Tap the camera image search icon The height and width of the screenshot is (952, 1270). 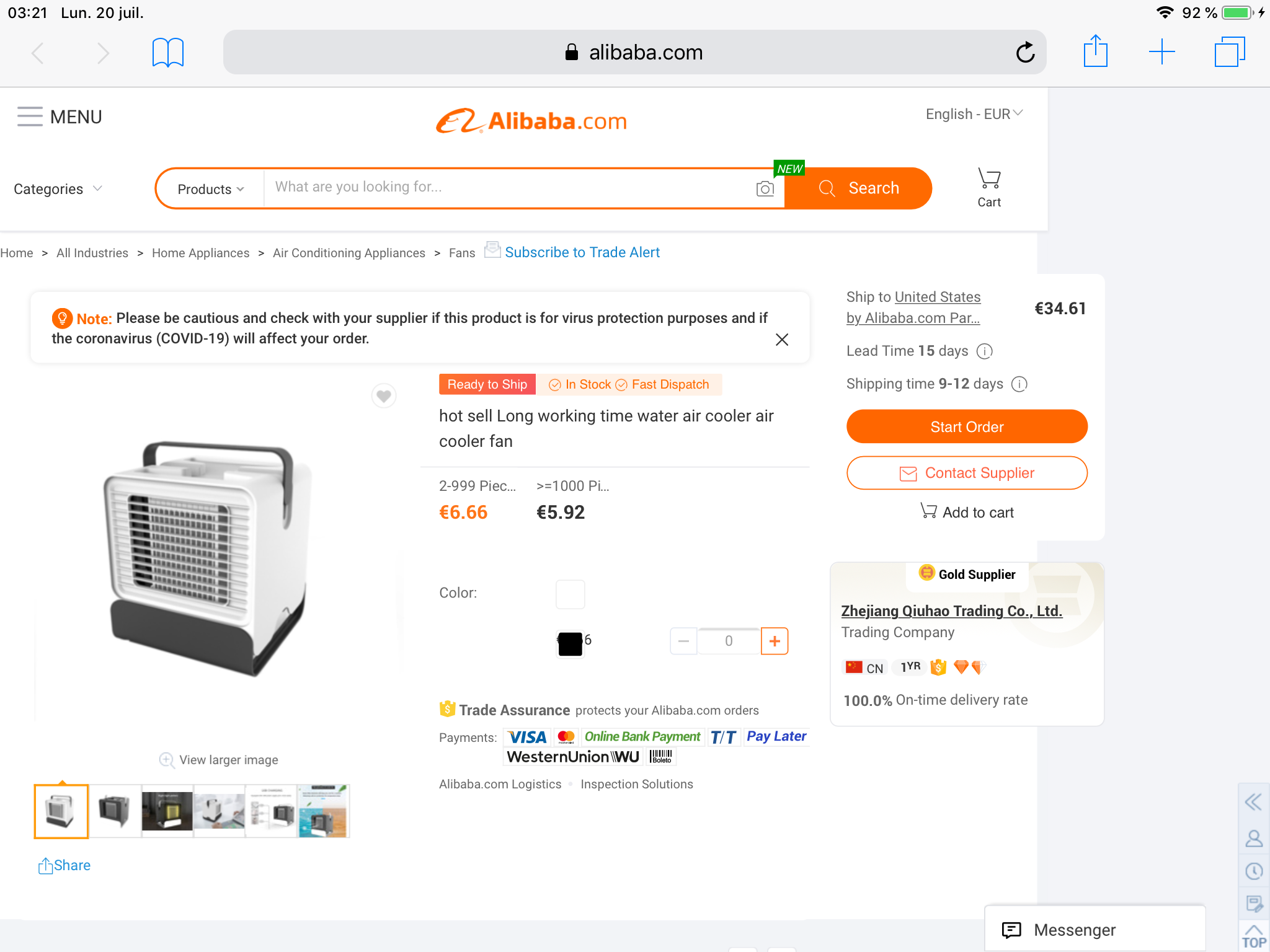[765, 188]
